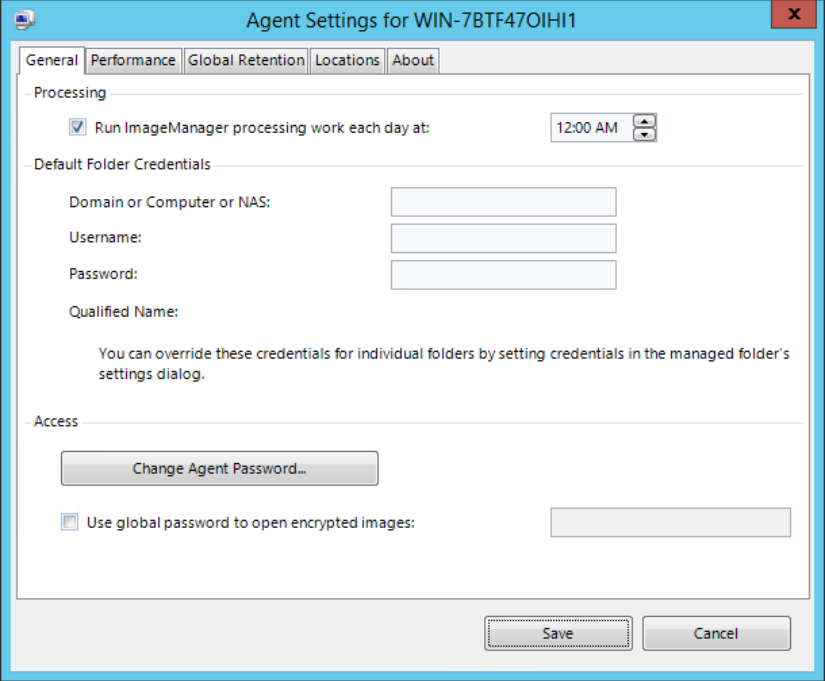The image size is (825, 681).
Task: View the About tab
Action: (x=413, y=60)
